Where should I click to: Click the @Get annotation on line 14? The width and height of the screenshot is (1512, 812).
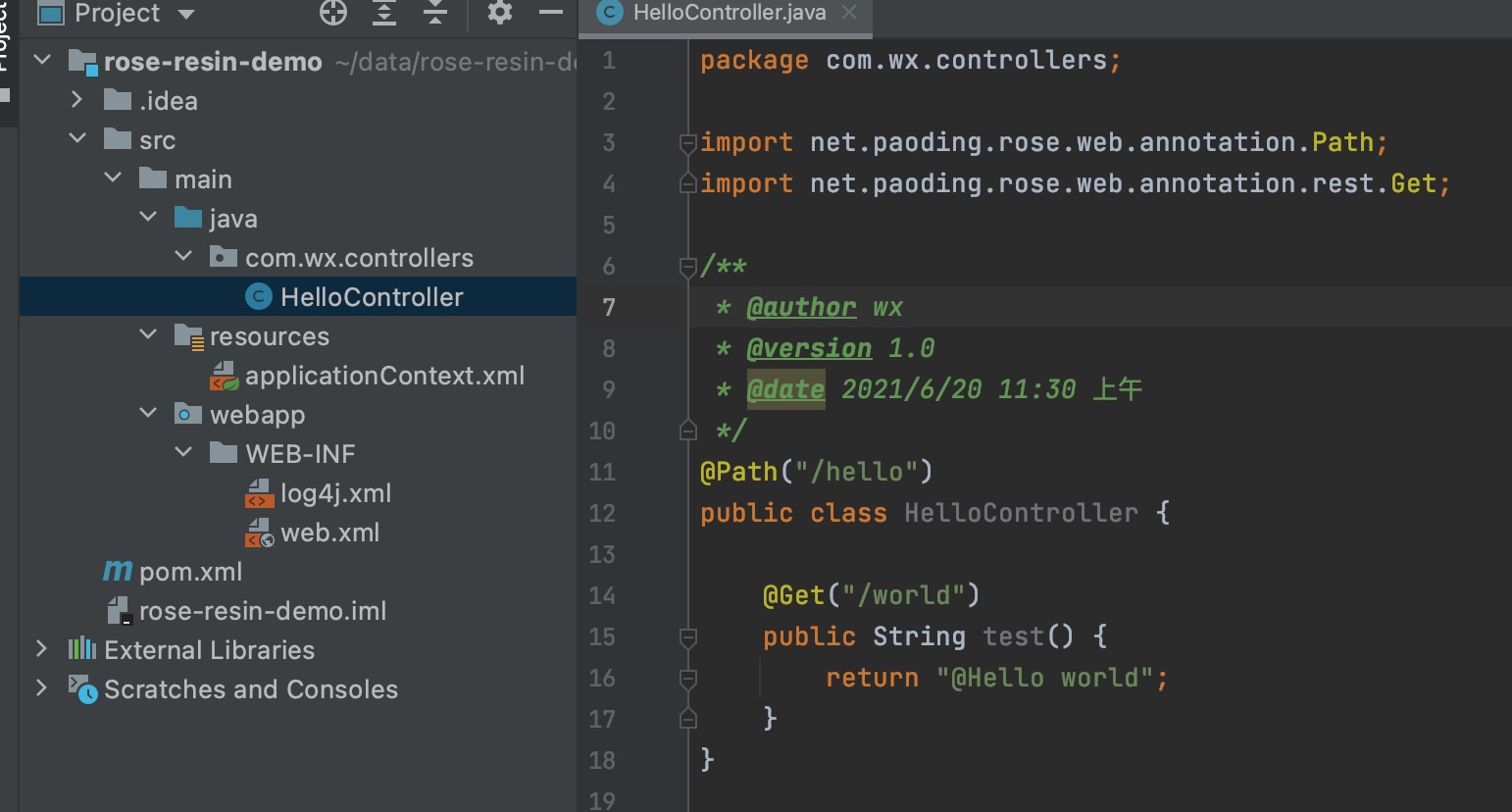[x=793, y=595]
